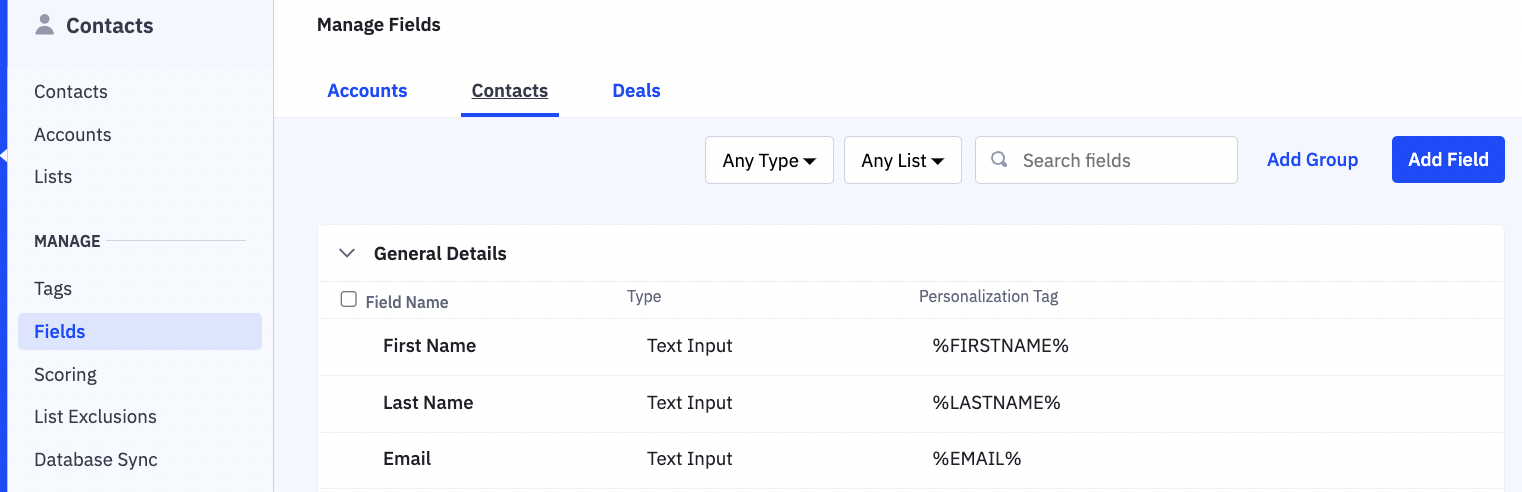Select the Contacts tab in Manage Fields
This screenshot has height=492, width=1522.
pos(509,91)
